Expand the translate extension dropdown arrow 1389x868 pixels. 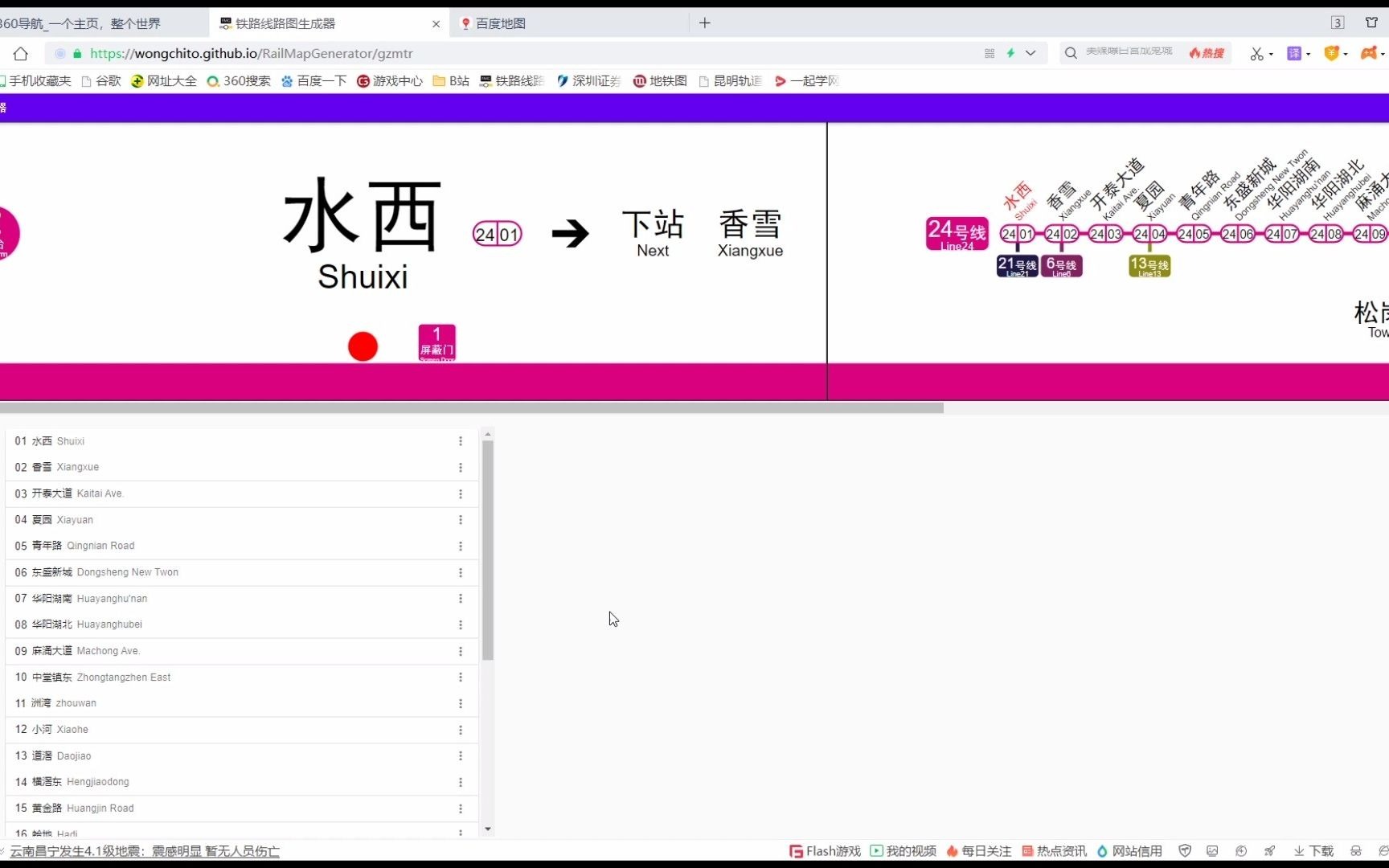[x=1309, y=55]
